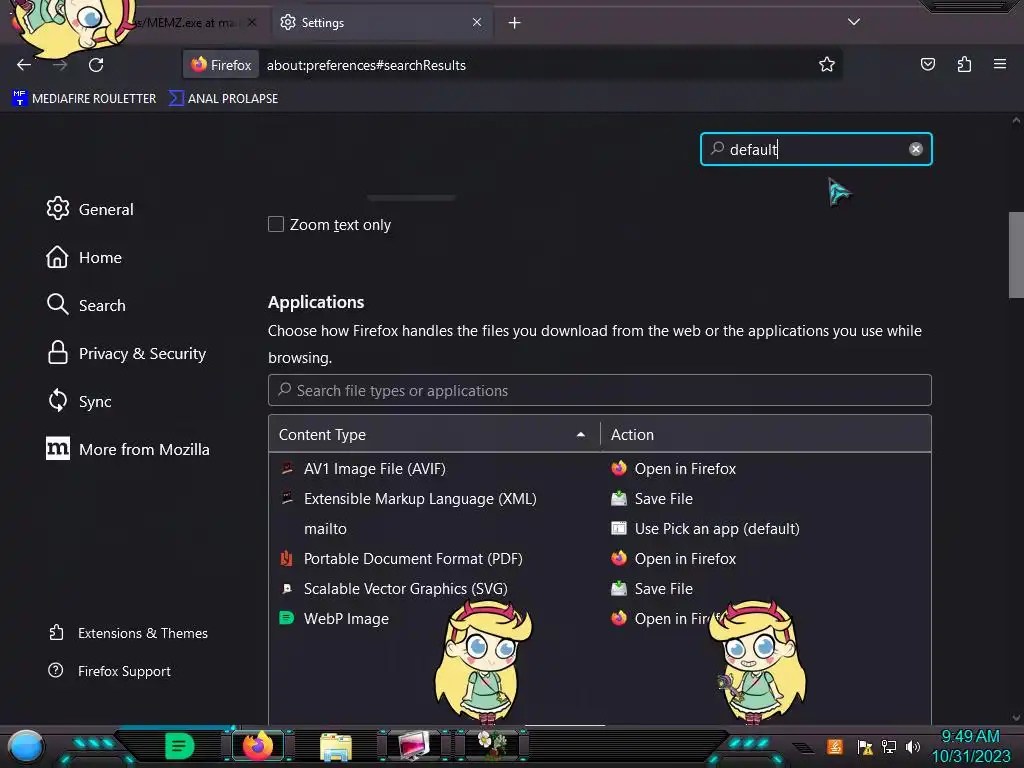Open More from Mozilla category
The height and width of the screenshot is (768, 1024).
point(128,449)
